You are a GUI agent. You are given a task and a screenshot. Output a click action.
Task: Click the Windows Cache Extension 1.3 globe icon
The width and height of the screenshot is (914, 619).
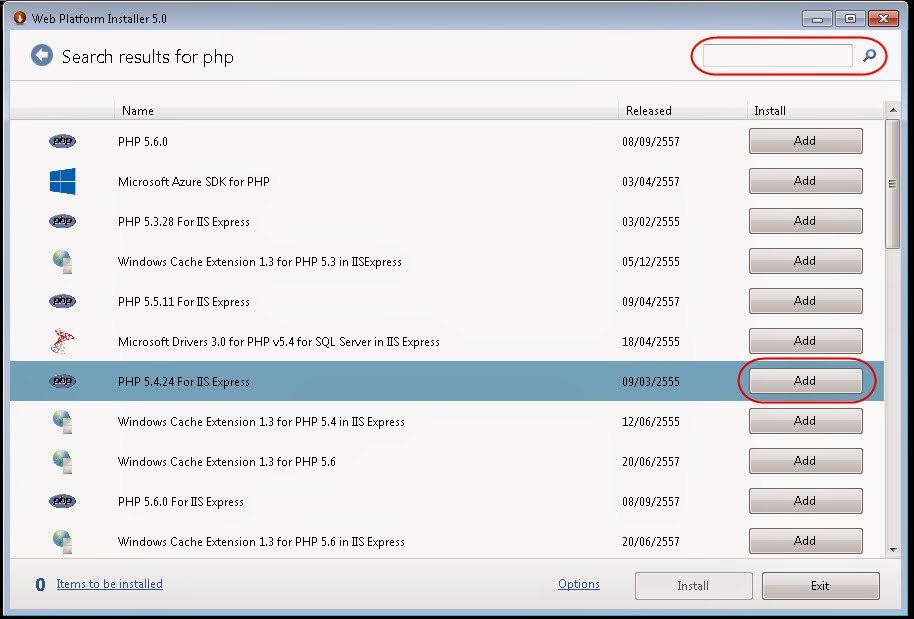click(62, 261)
